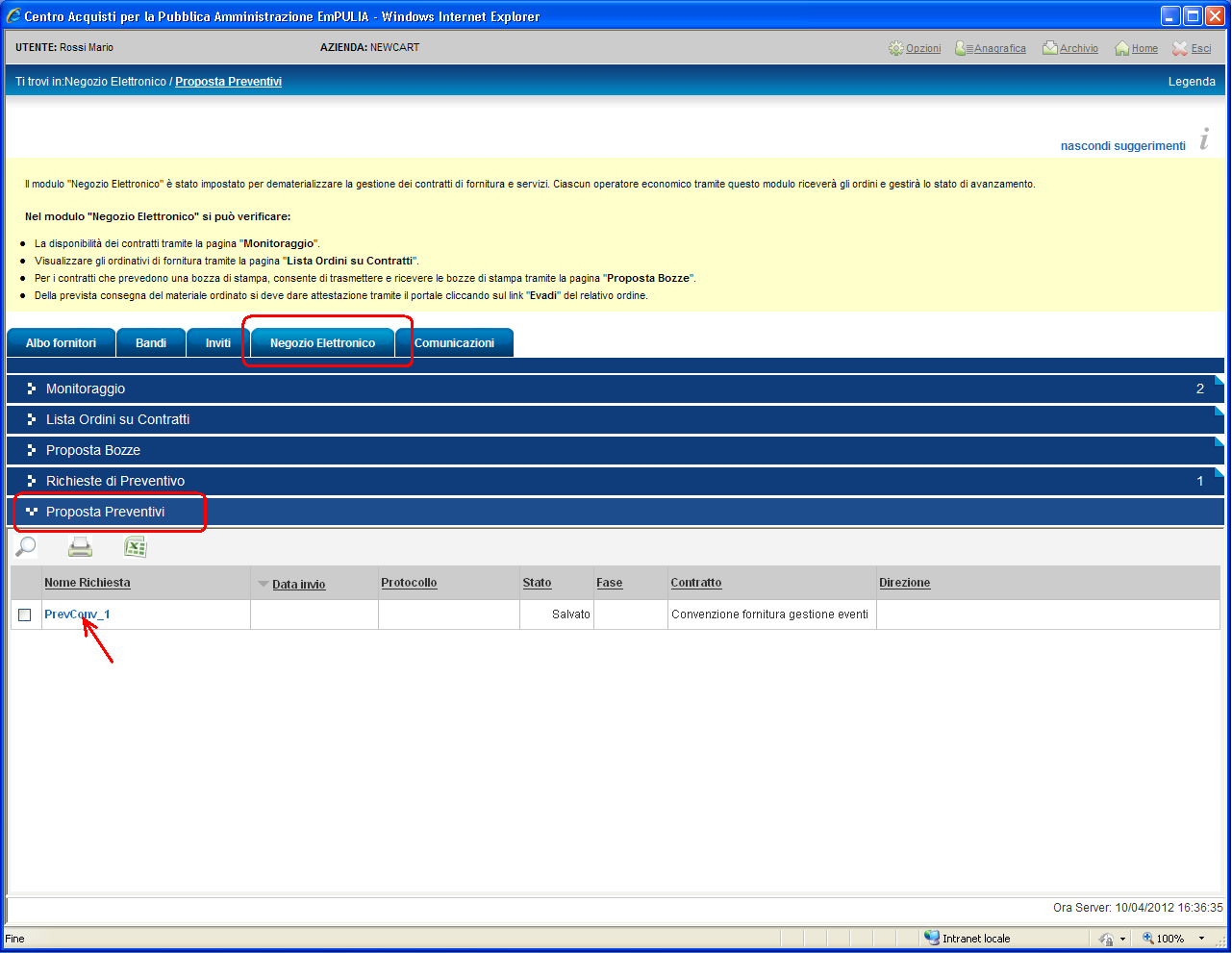
Task: Click the Opzioni gear icon
Action: [896, 48]
